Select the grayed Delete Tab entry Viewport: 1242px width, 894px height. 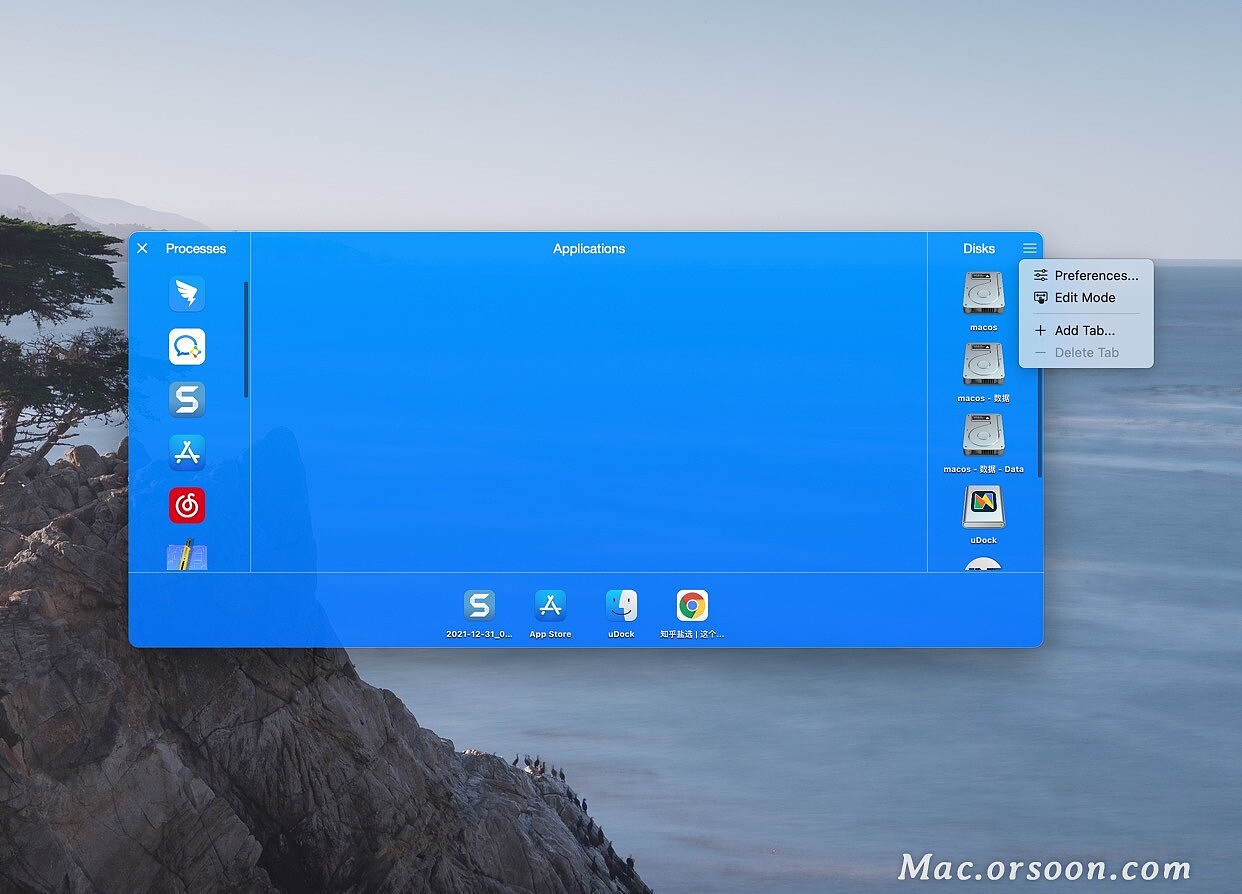point(1087,352)
